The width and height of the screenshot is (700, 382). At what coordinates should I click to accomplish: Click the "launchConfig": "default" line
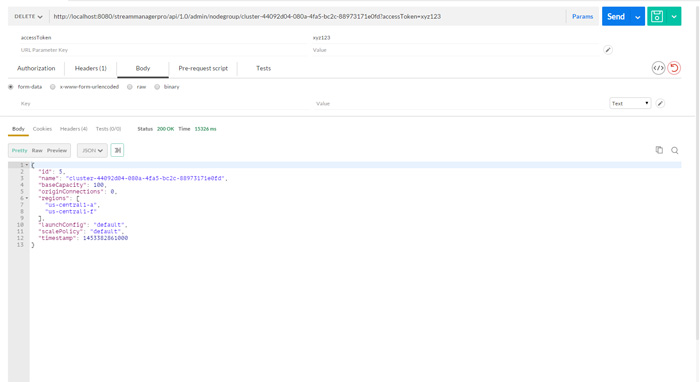pyautogui.click(x=83, y=225)
